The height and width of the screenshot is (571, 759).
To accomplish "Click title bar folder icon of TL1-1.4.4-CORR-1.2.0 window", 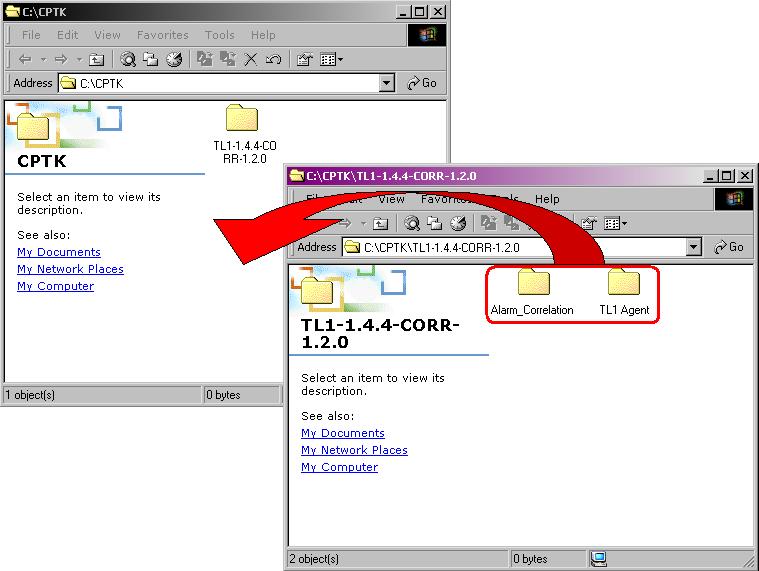I will 296,175.
